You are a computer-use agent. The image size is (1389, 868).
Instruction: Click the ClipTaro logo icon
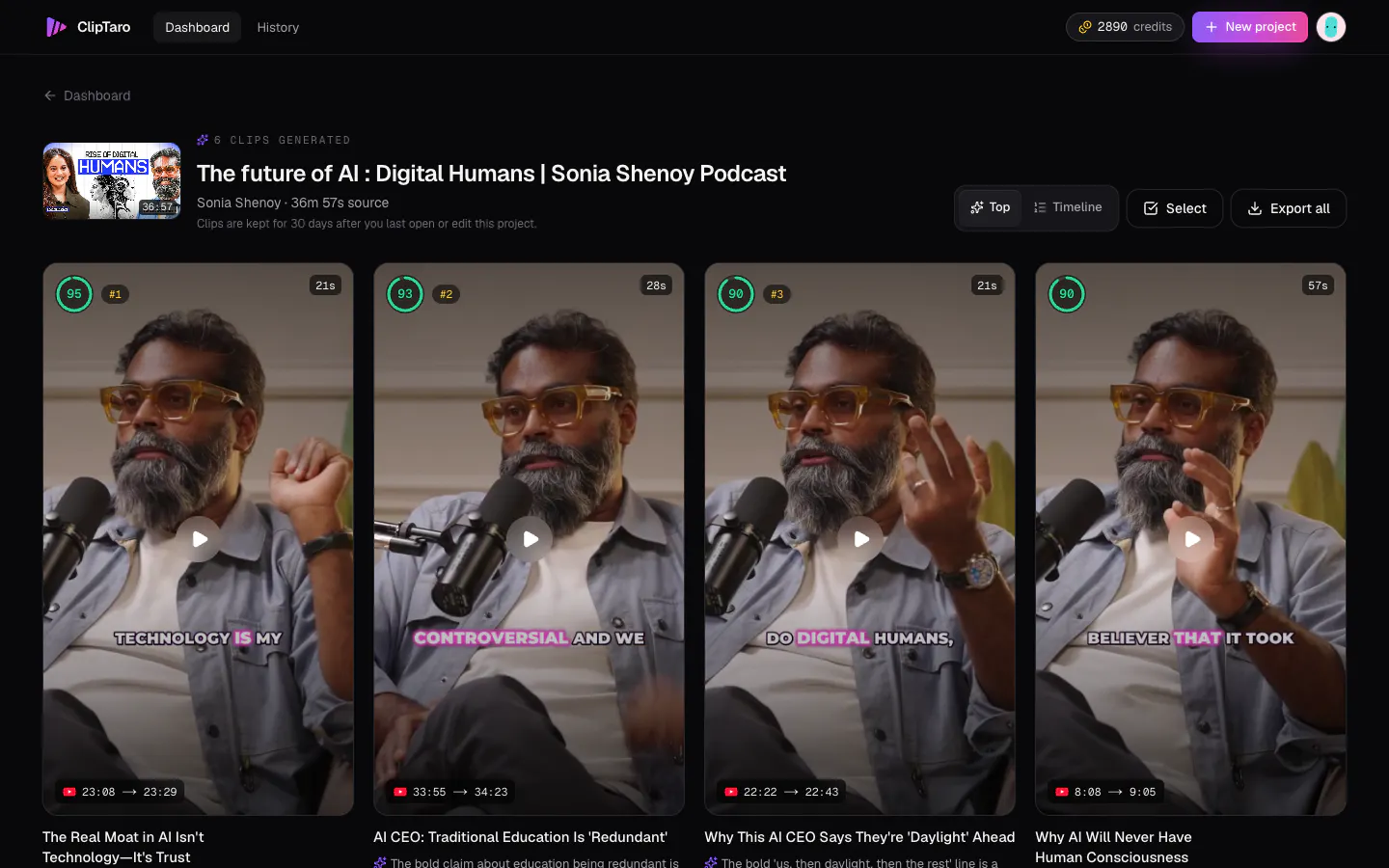56,27
